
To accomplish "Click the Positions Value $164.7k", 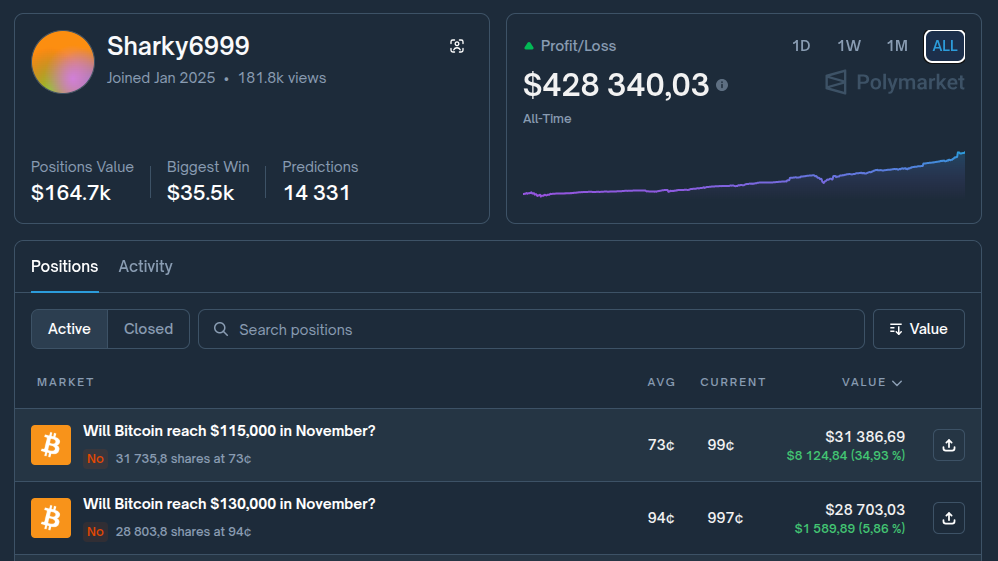I will point(71,193).
